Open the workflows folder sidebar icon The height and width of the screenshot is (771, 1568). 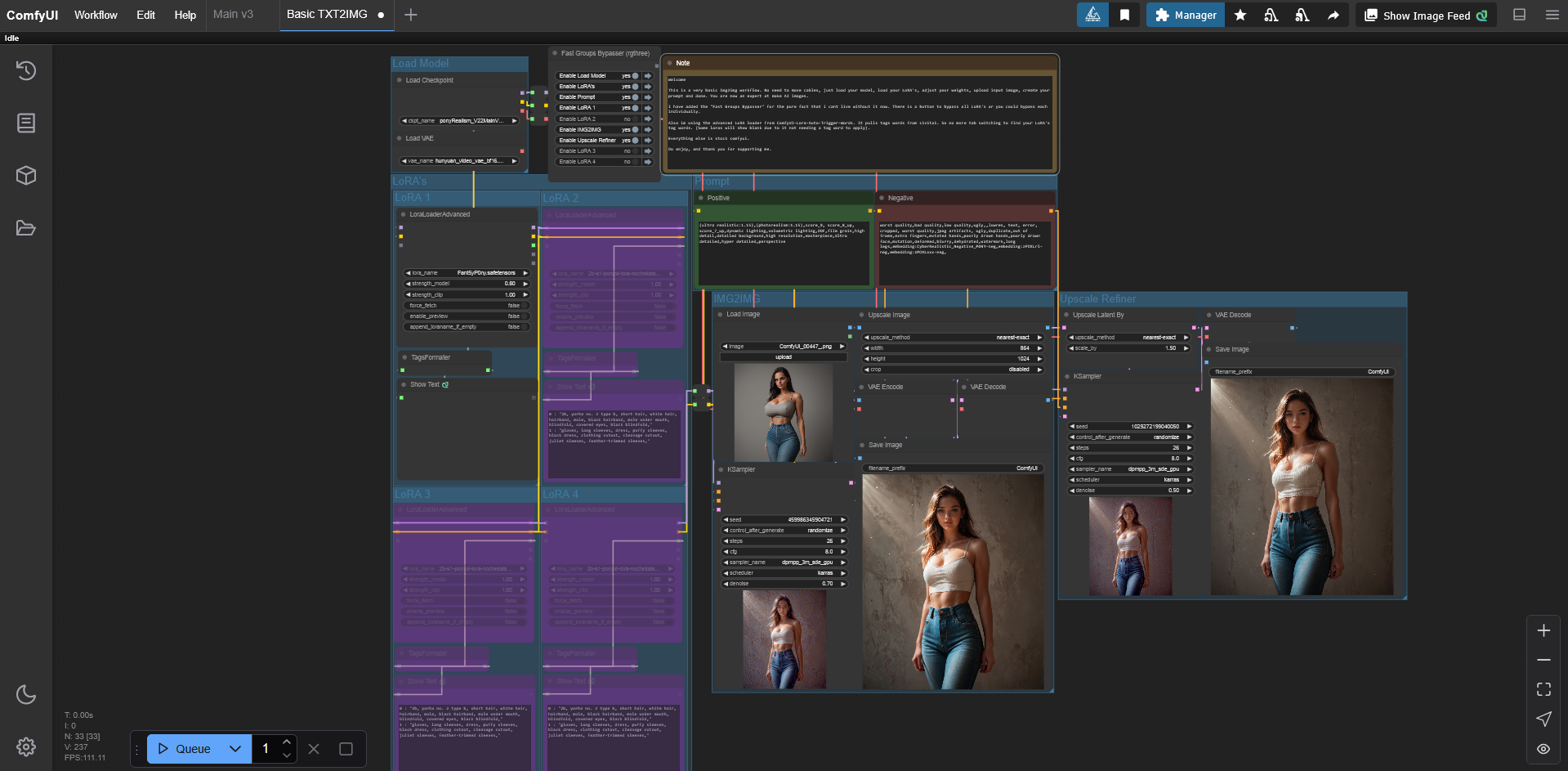coord(26,228)
